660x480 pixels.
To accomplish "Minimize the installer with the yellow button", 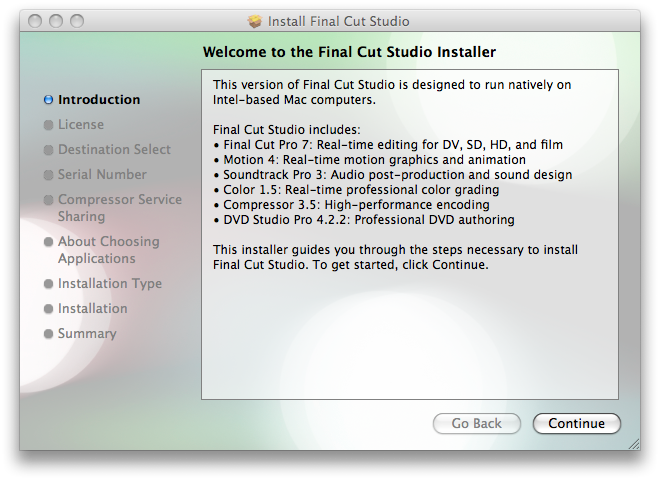I will [56, 21].
